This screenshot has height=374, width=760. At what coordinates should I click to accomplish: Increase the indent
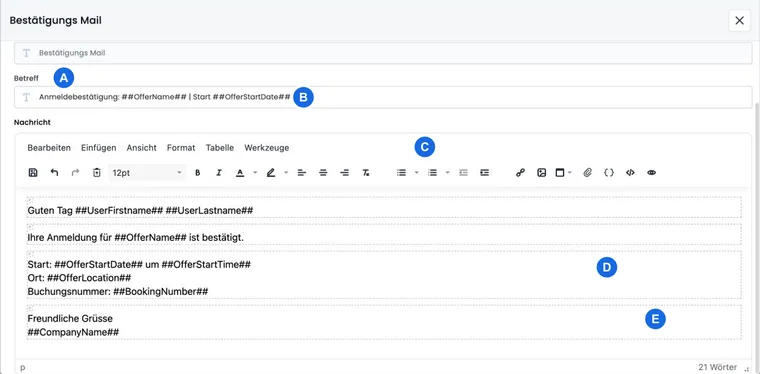coord(485,172)
